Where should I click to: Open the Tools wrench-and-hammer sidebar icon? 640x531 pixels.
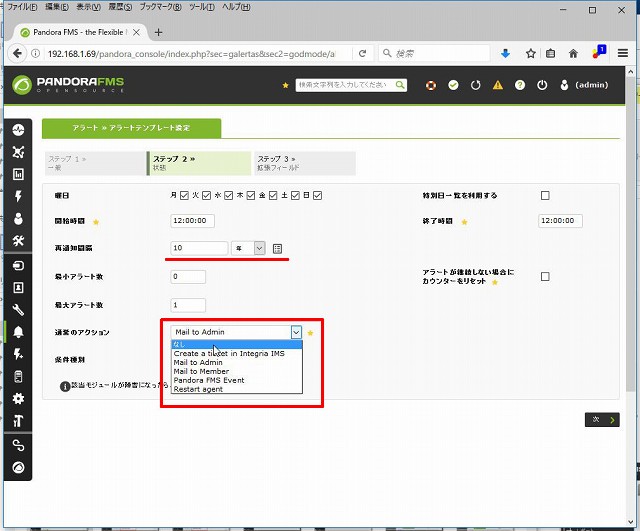pyautogui.click(x=18, y=241)
